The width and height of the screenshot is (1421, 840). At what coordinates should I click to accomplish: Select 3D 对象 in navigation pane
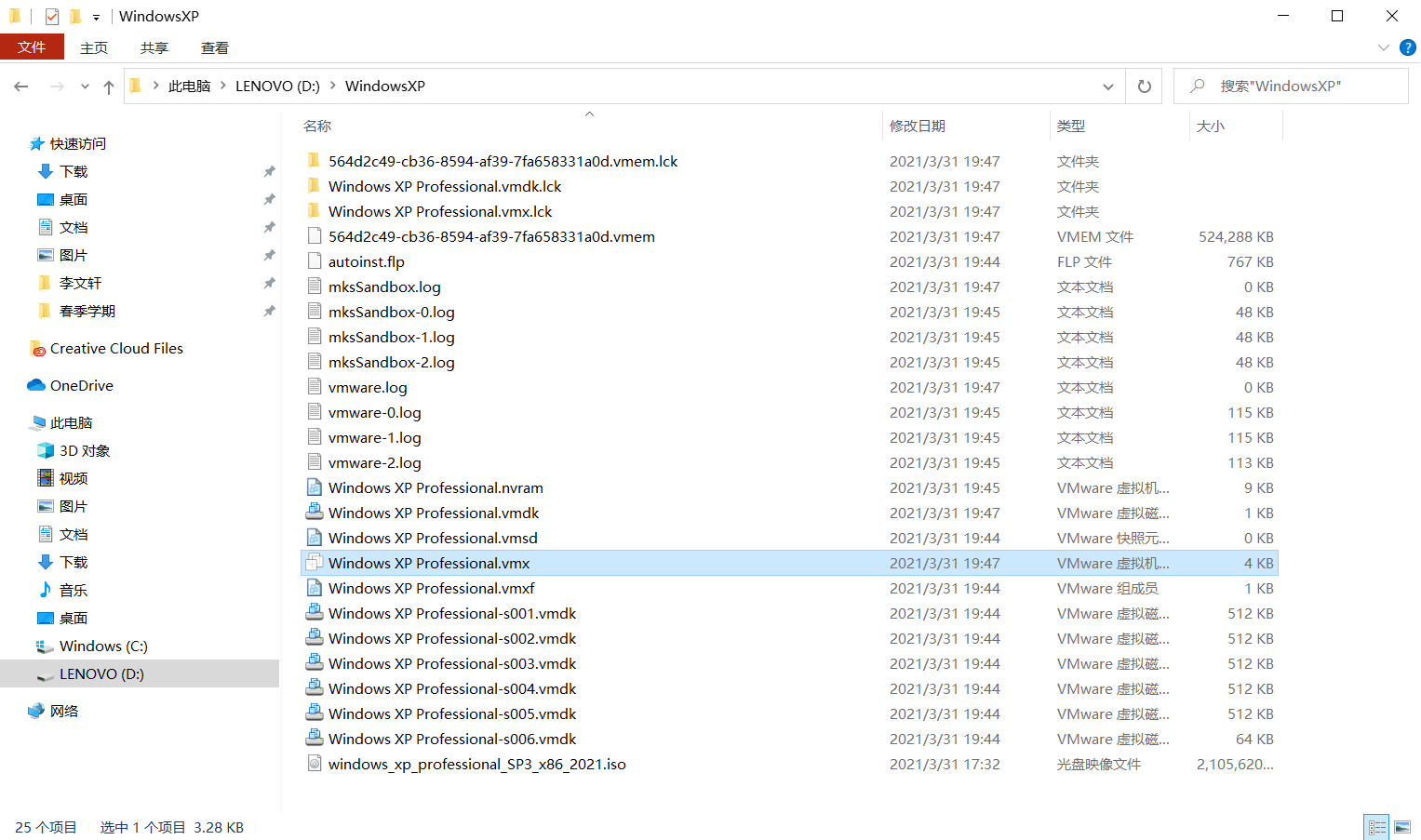coord(85,451)
